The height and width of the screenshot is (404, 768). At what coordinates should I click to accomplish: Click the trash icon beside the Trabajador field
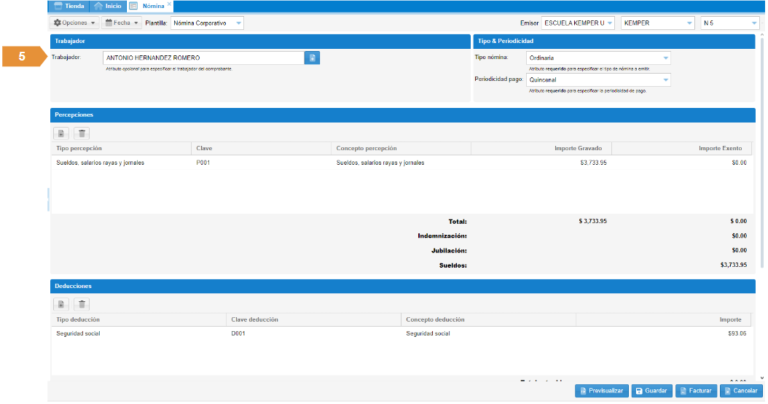[312, 58]
